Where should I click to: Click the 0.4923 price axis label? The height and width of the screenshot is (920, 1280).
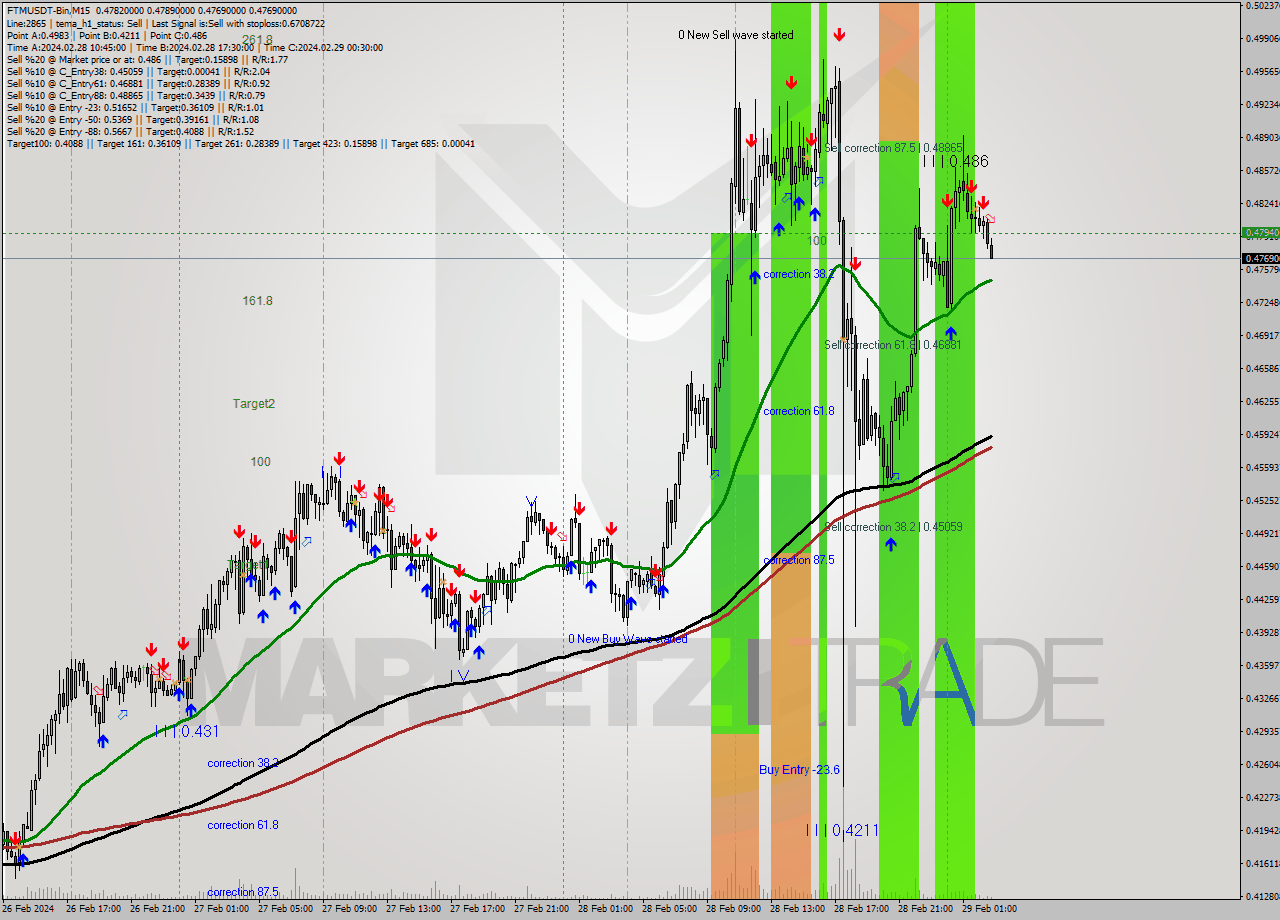point(1262,104)
